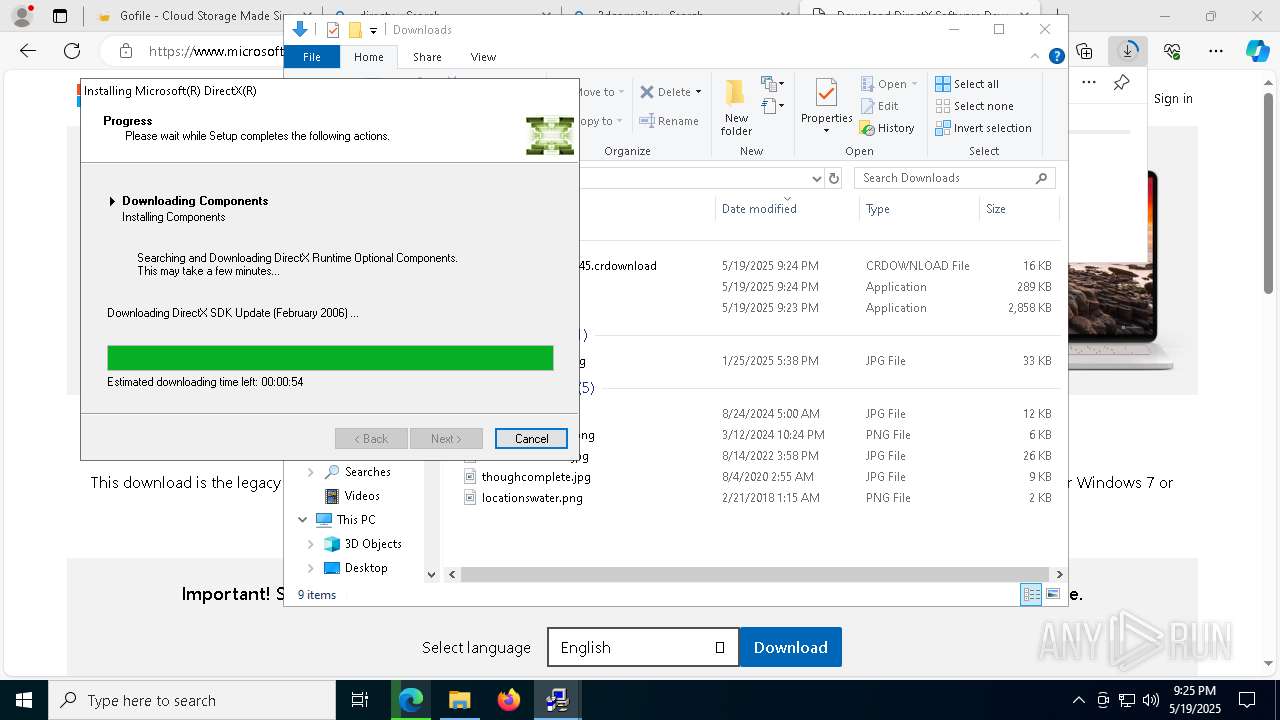Click Edit in the Open group
Viewport: 1280px width, 720px height.
click(880, 106)
